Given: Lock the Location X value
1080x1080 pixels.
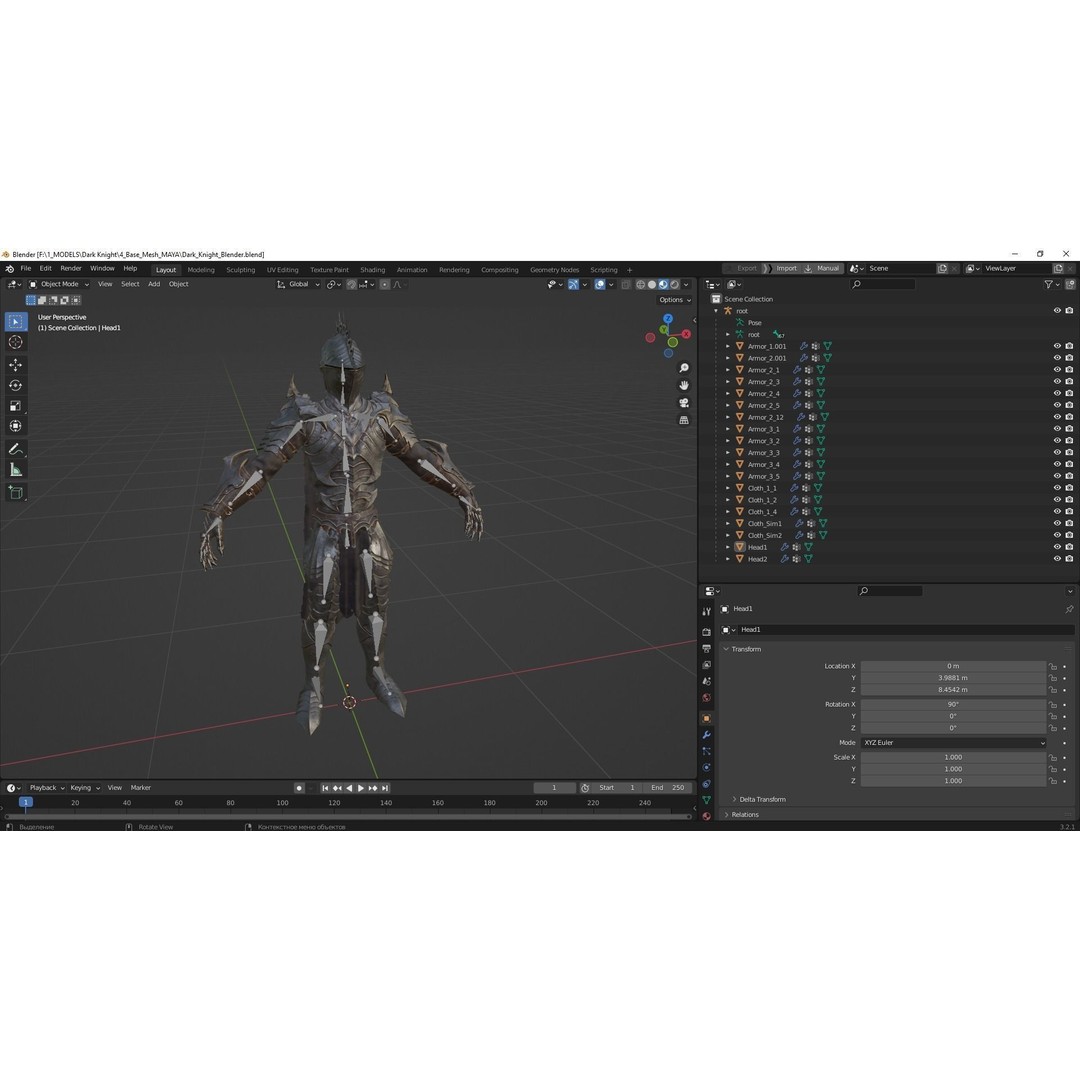Looking at the screenshot, I should tap(1052, 667).
